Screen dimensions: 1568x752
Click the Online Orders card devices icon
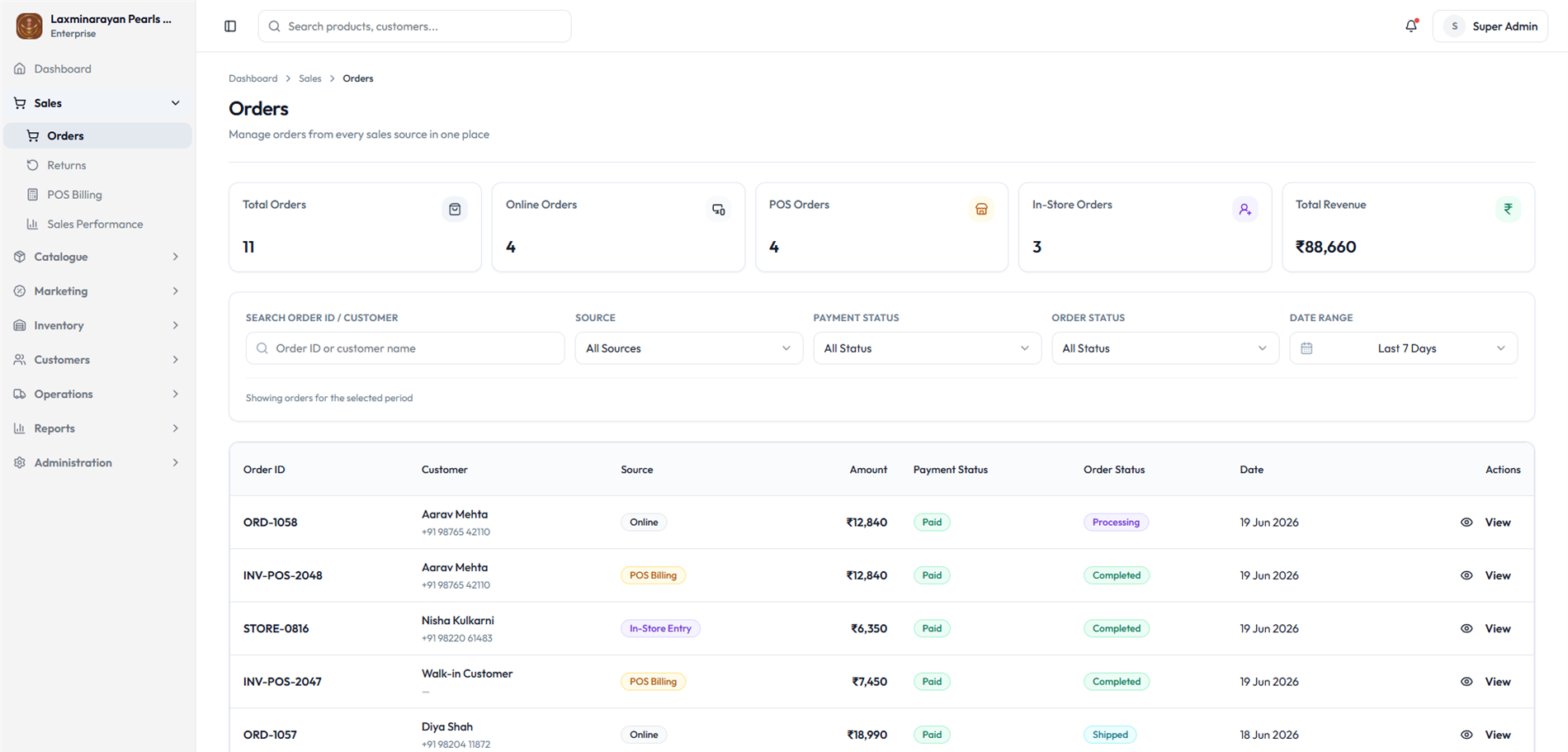(x=719, y=210)
